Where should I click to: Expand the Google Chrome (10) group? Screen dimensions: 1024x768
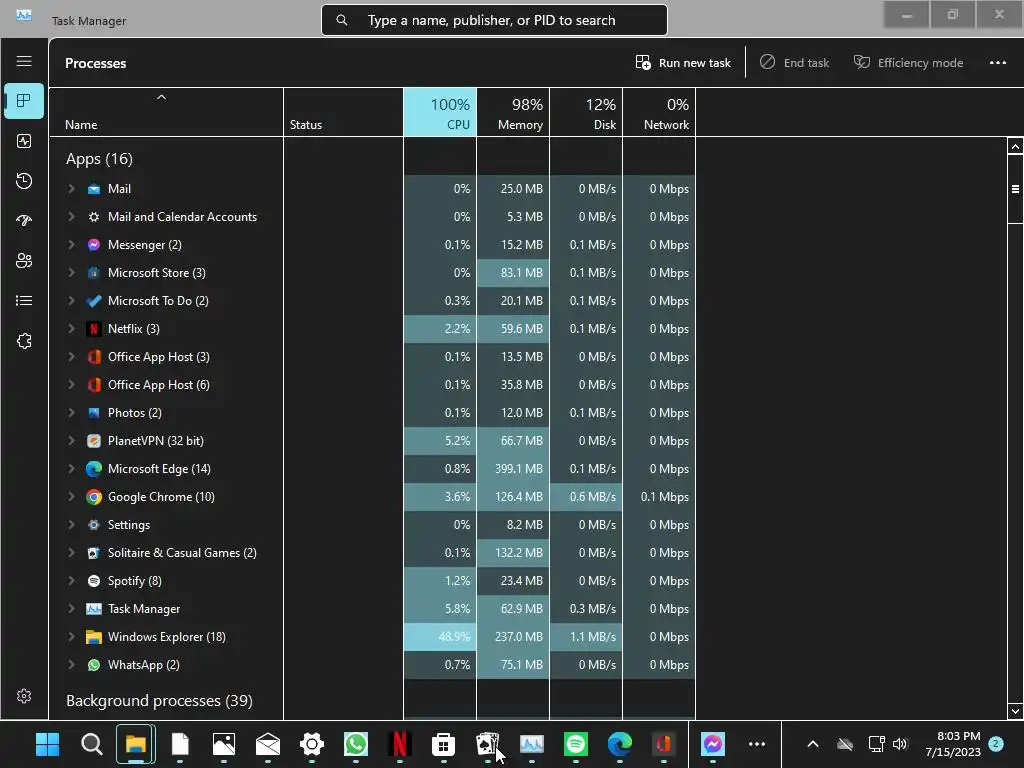[71, 497]
